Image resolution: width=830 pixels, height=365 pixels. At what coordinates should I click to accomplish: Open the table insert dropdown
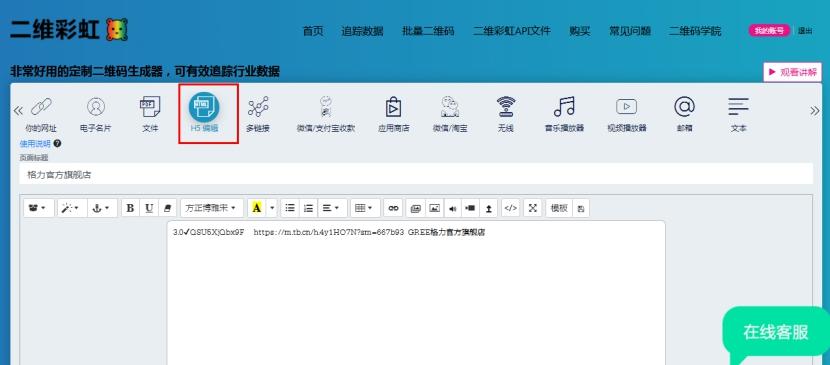365,208
